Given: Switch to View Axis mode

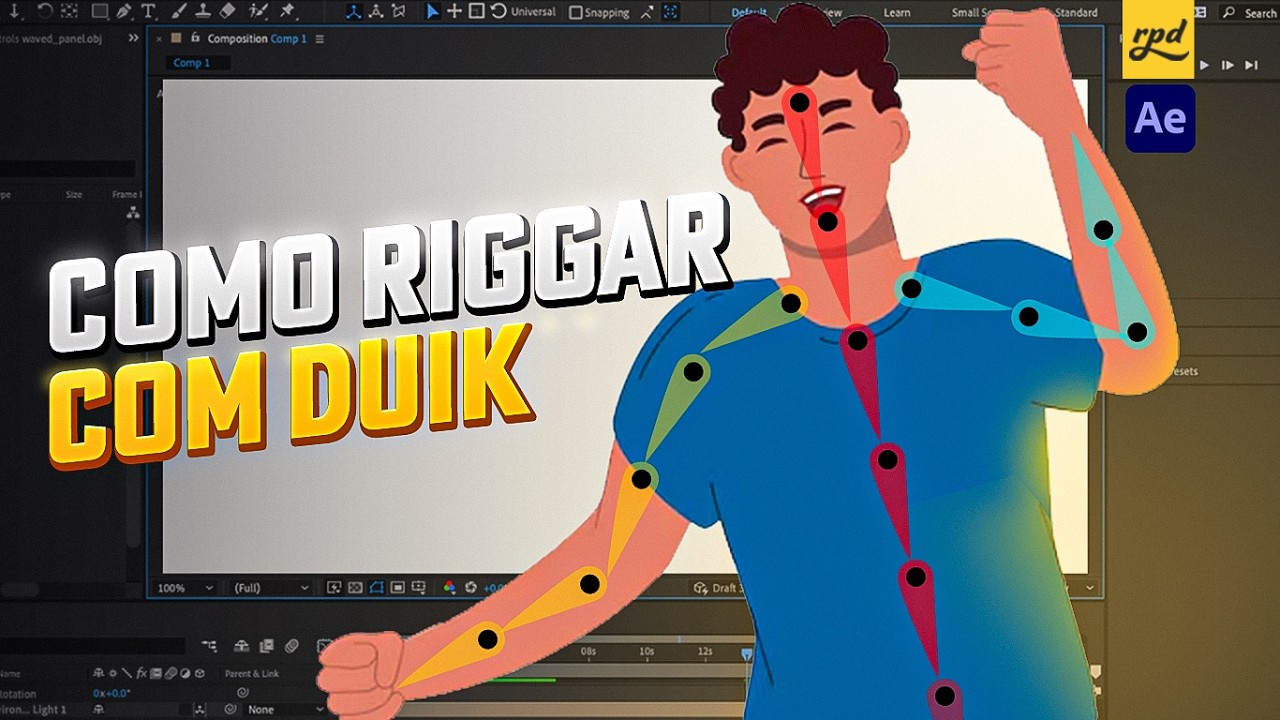Looking at the screenshot, I should coord(398,11).
